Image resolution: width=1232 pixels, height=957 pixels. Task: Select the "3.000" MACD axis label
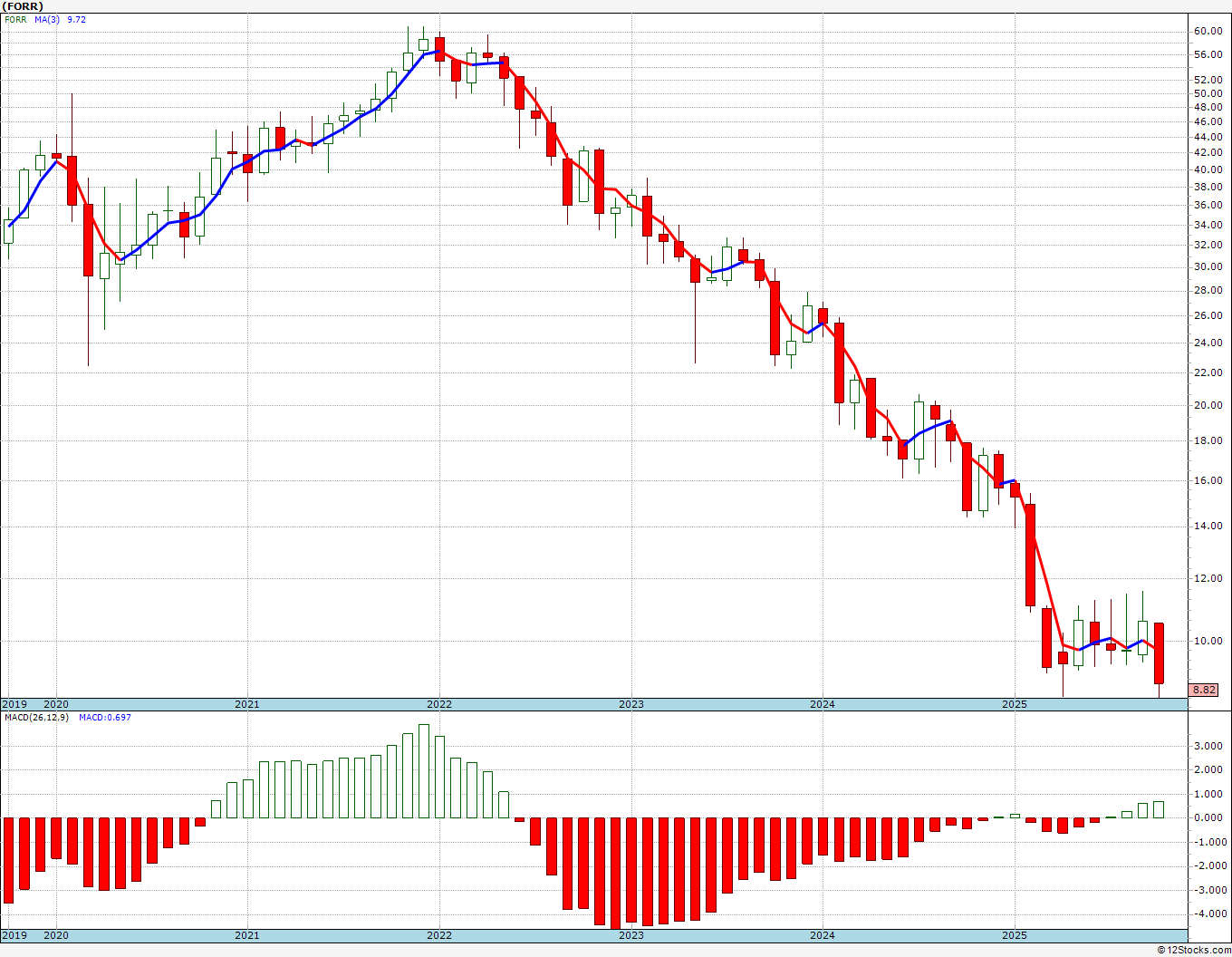pyautogui.click(x=1209, y=746)
